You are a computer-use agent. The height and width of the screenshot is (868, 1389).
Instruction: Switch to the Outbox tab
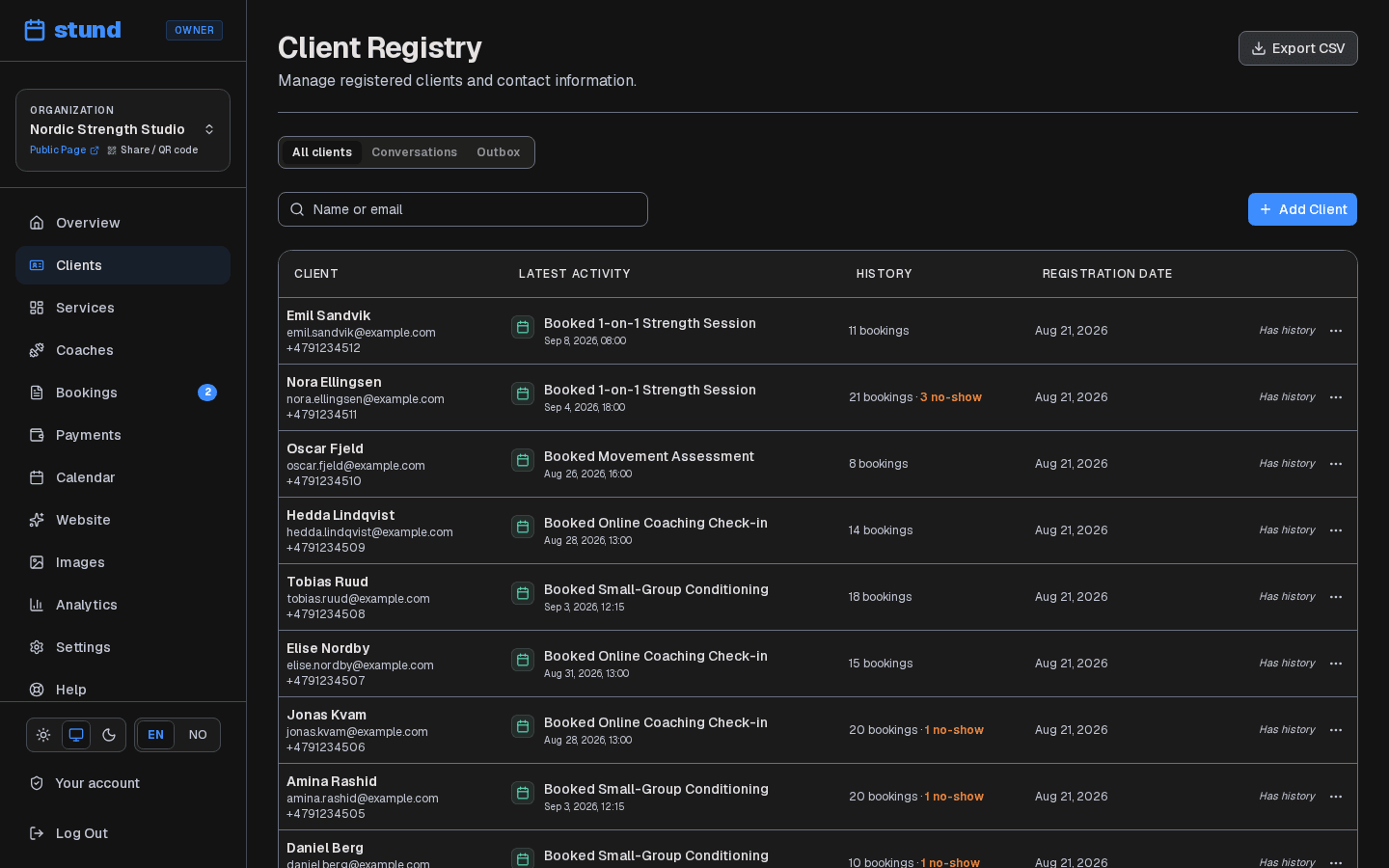[498, 152]
